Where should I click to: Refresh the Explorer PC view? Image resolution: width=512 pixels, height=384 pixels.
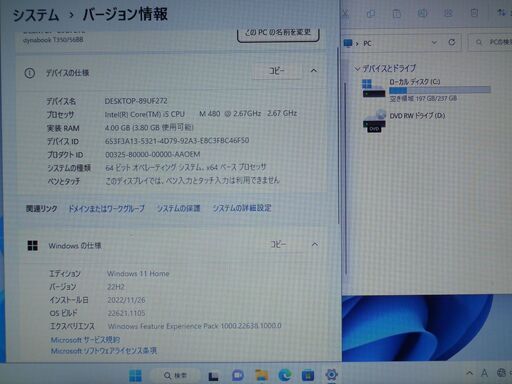(x=452, y=42)
